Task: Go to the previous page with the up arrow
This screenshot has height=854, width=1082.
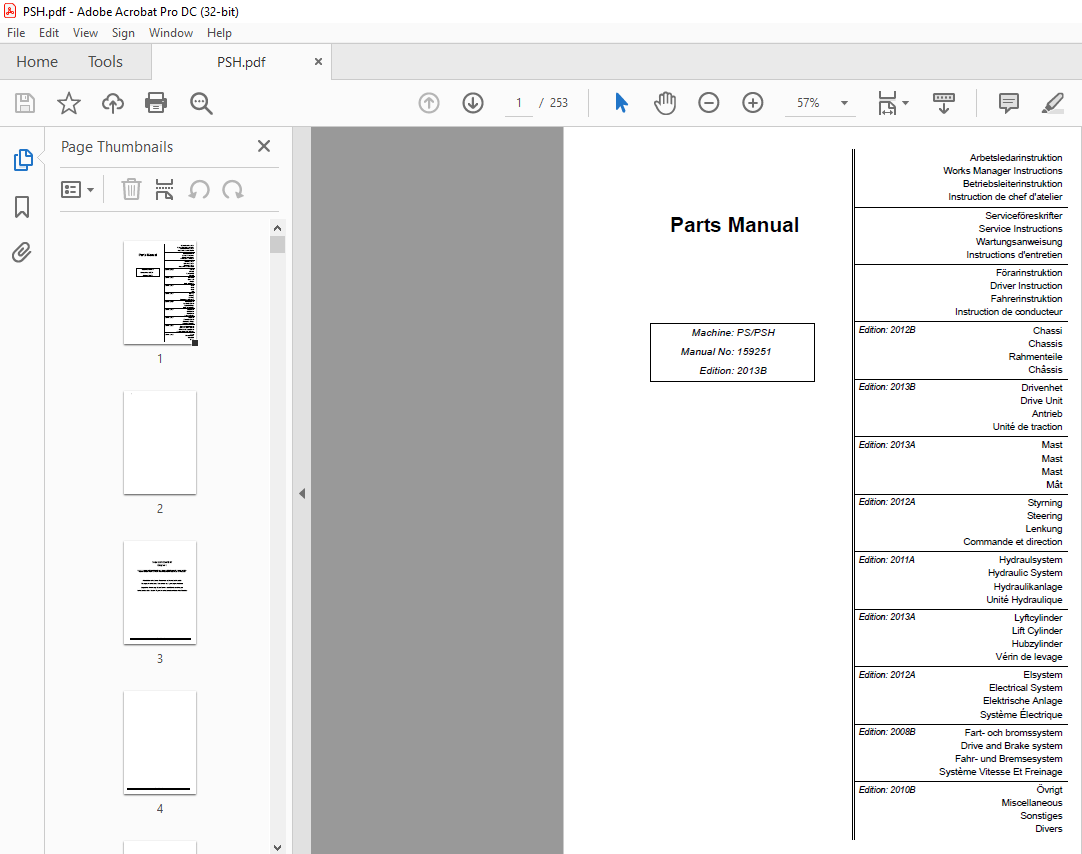Action: point(429,103)
